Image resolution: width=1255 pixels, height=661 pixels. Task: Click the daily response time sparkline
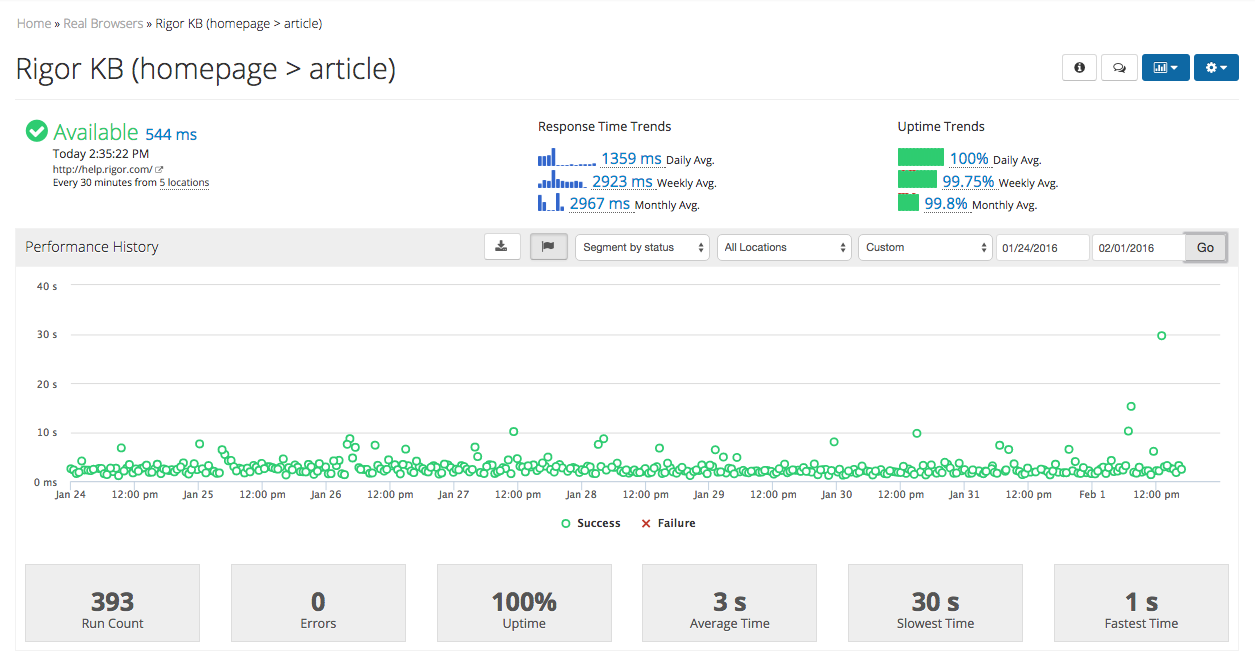click(x=567, y=158)
